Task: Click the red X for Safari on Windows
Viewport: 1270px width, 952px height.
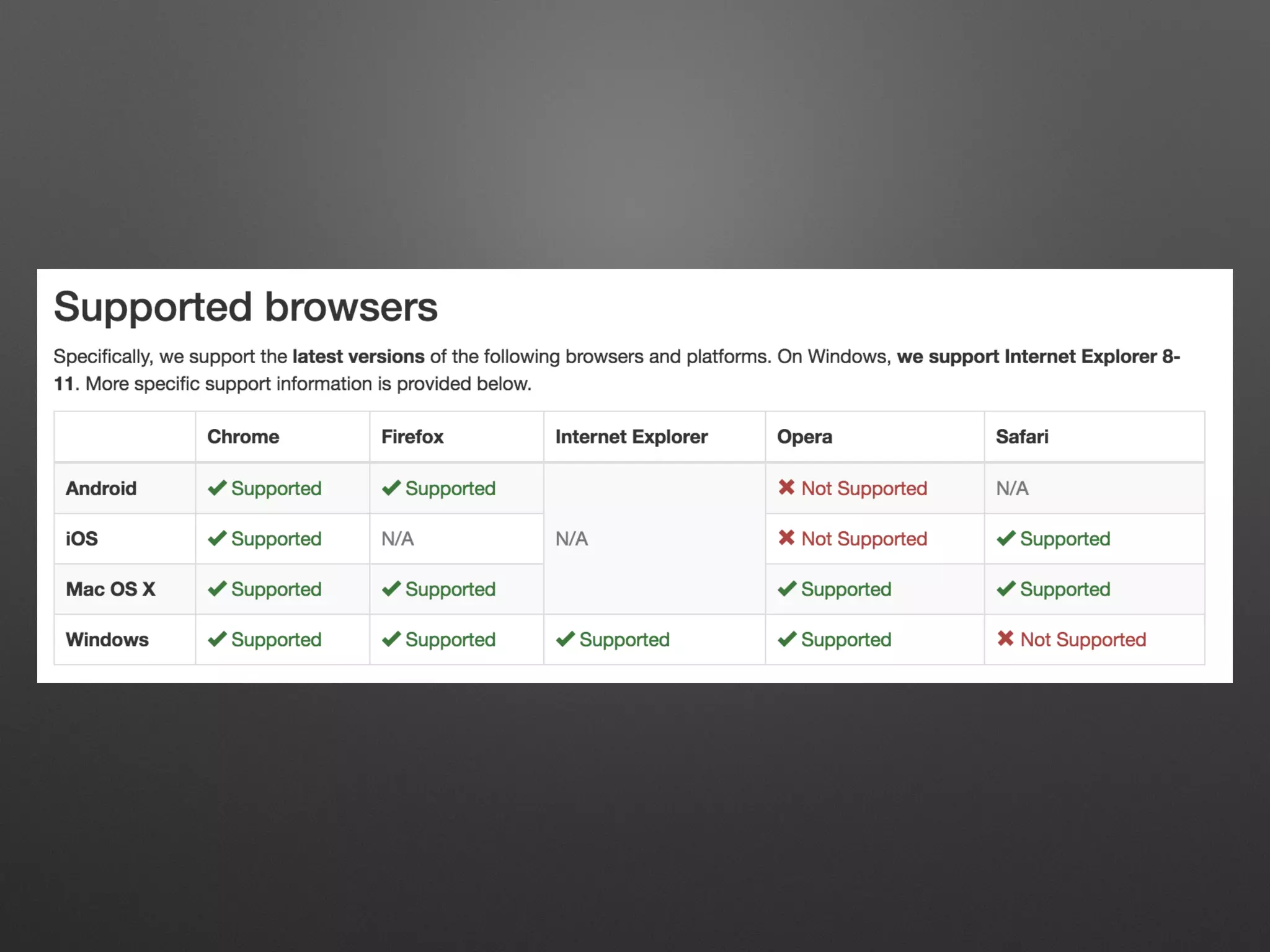Action: click(1005, 638)
